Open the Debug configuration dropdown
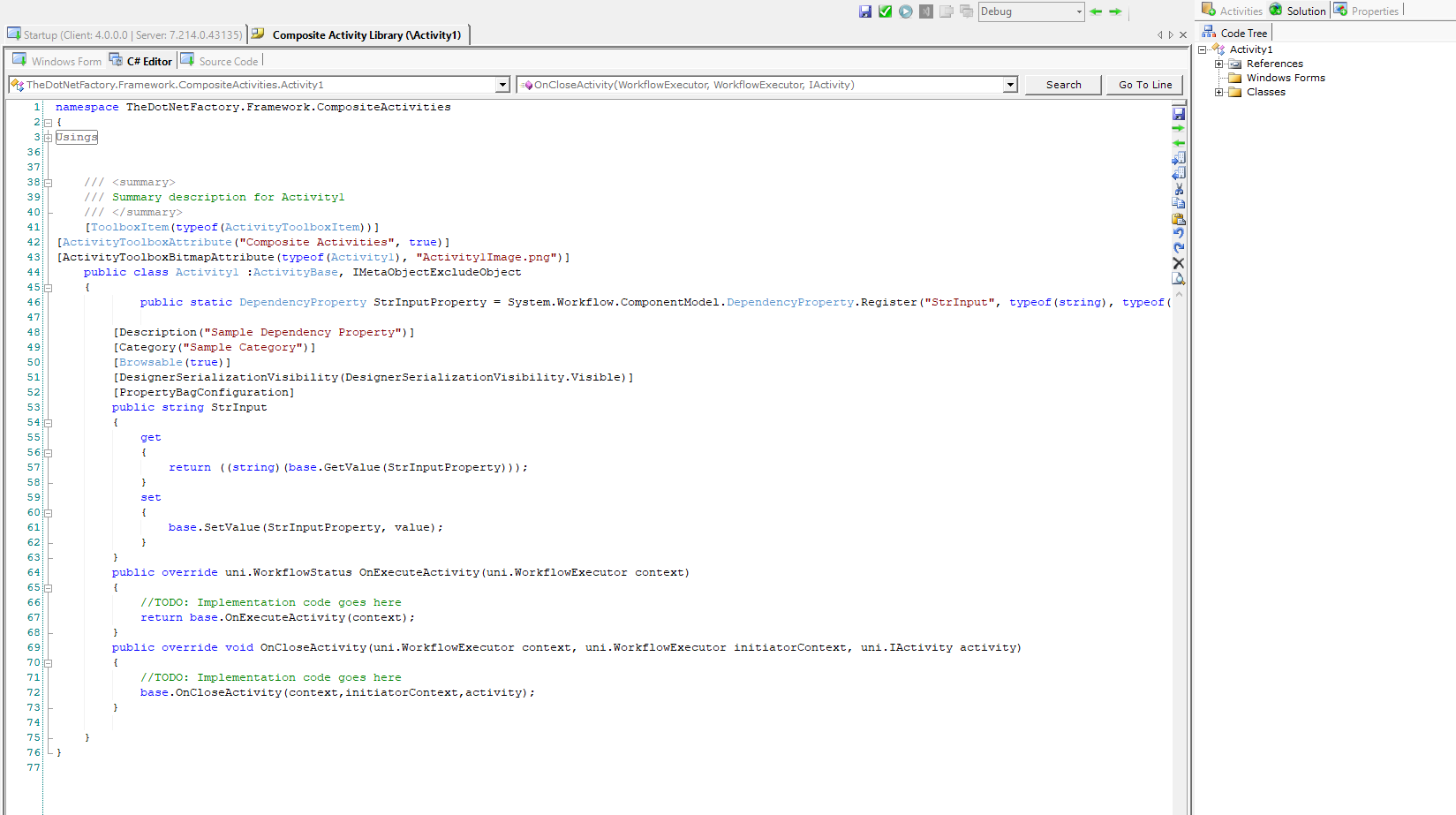Viewport: 1456px width, 815px height. click(x=1031, y=11)
